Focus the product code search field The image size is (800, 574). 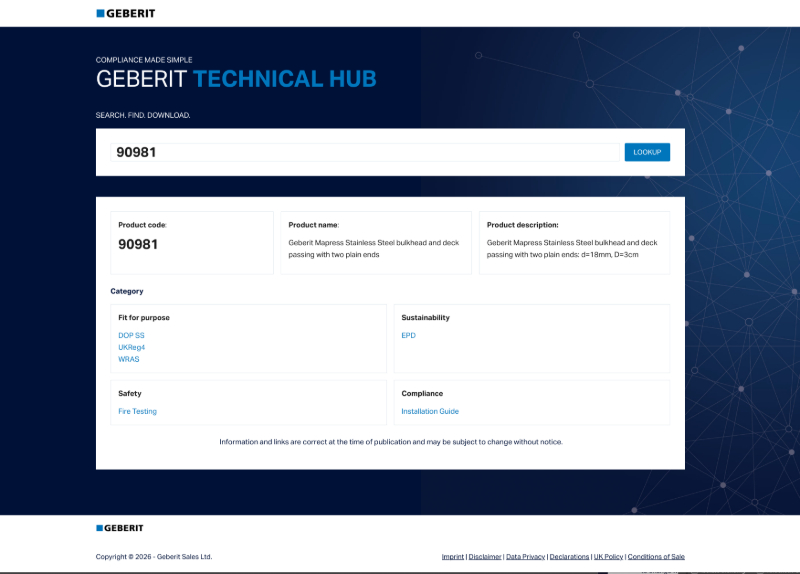click(x=365, y=152)
